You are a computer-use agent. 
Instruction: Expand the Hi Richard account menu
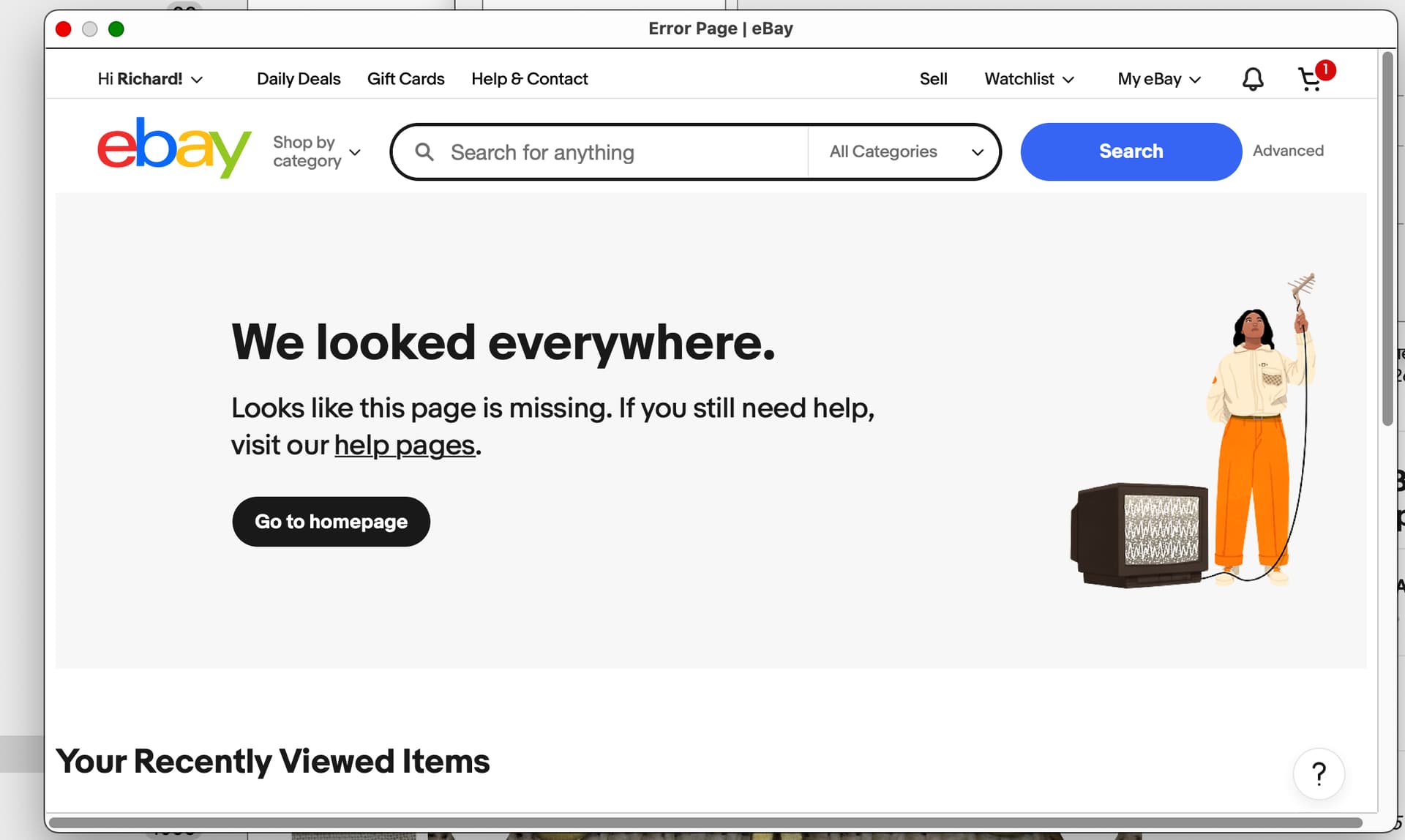pyautogui.click(x=150, y=79)
